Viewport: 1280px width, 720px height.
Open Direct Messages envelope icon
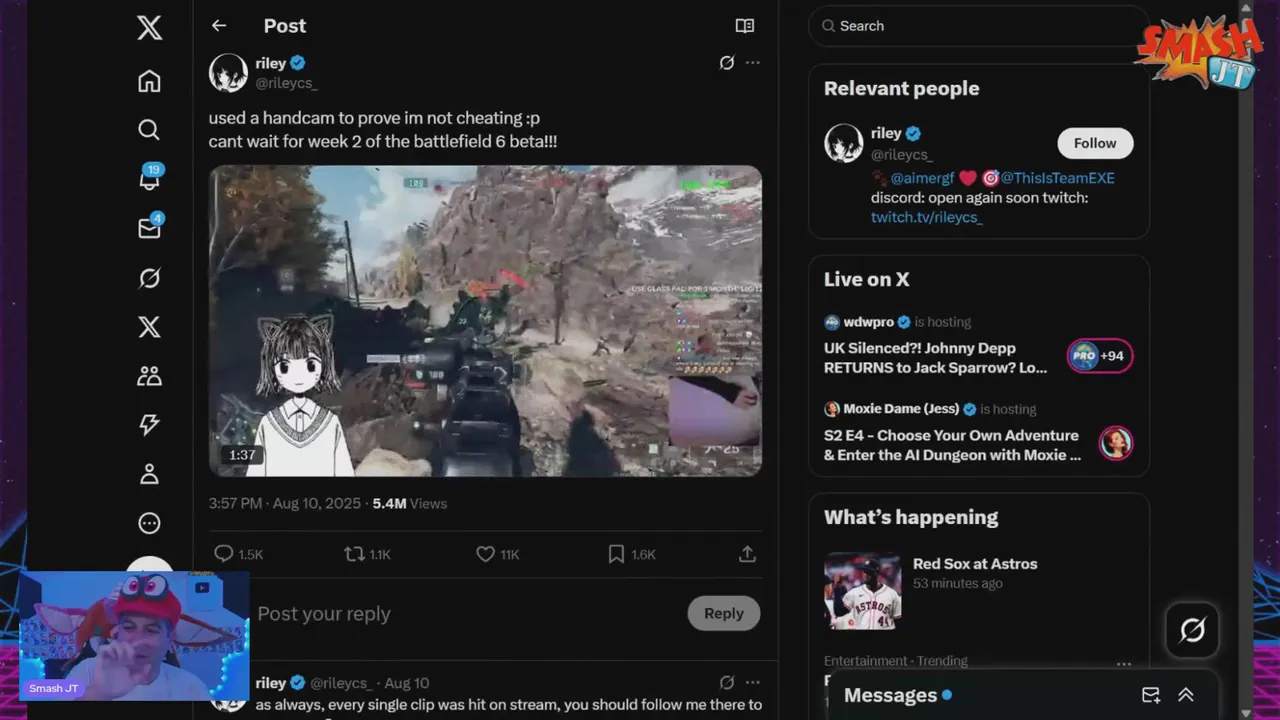(x=149, y=228)
